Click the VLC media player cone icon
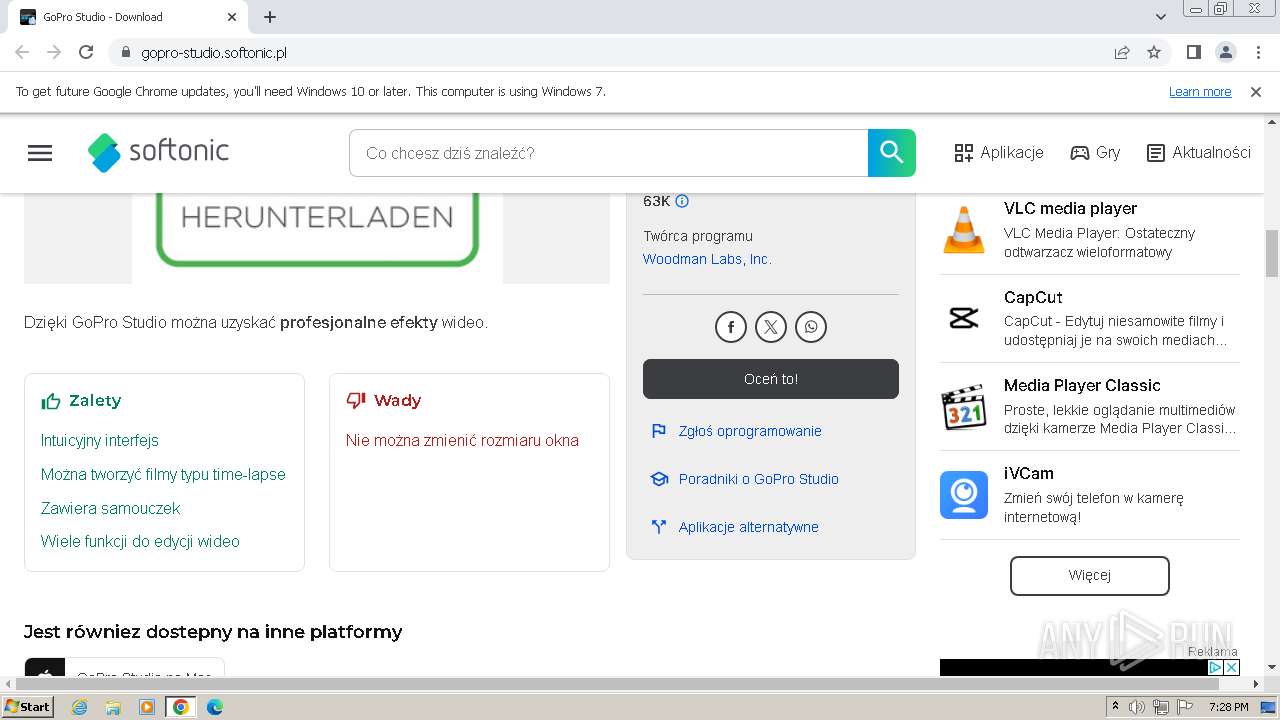Screen dimensions: 1280x720 964,230
